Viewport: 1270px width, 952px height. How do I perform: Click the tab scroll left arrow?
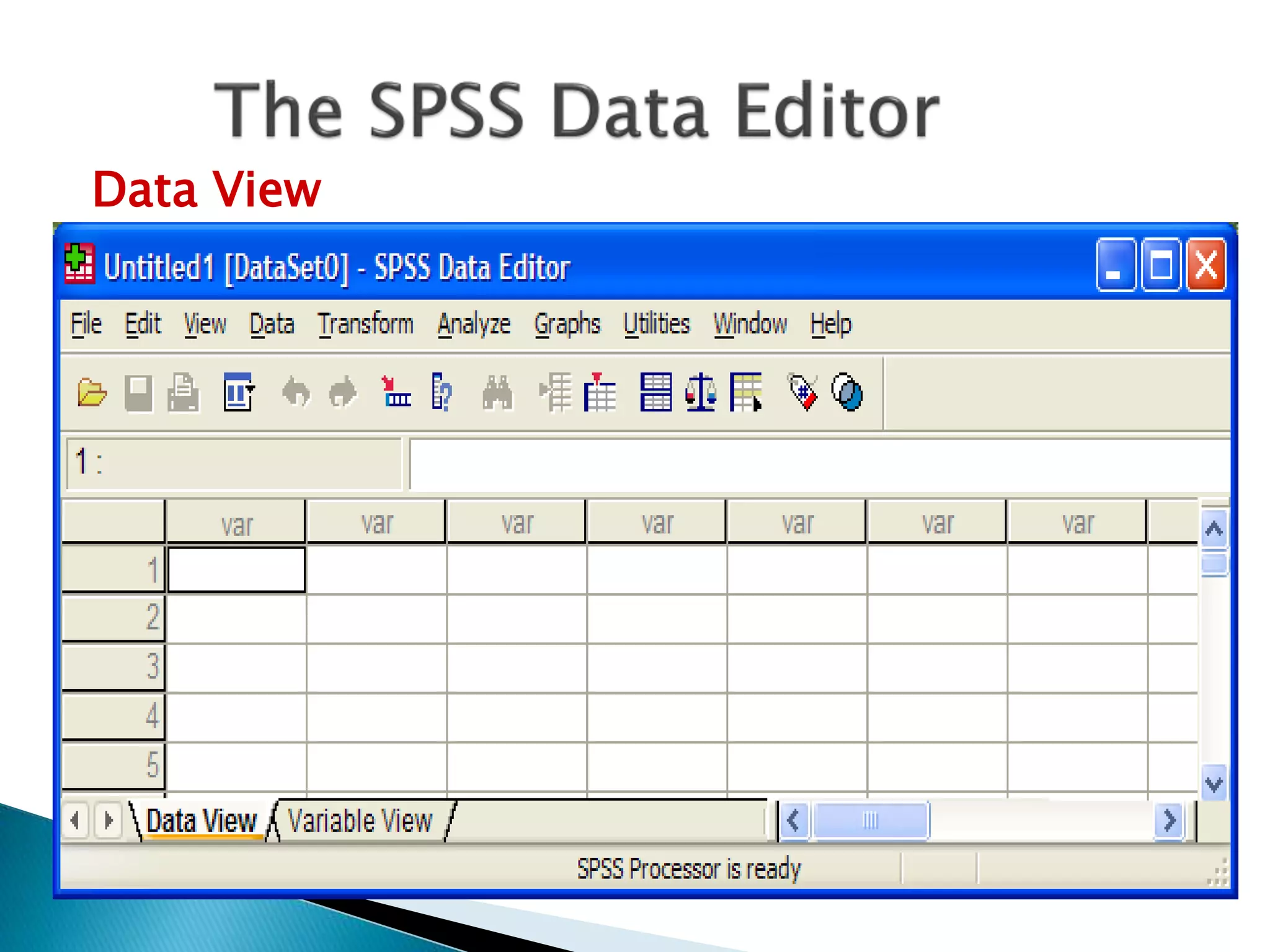76,821
